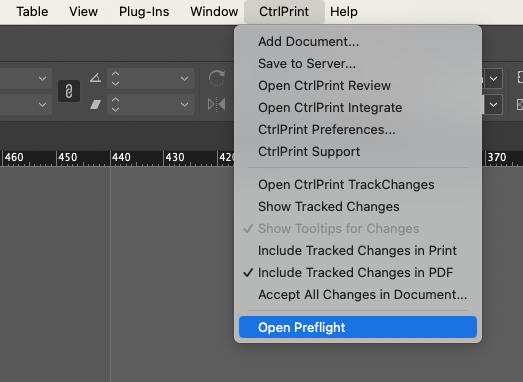Enable Include Tracked Changes in Print
This screenshot has width=523, height=382.
358,251
